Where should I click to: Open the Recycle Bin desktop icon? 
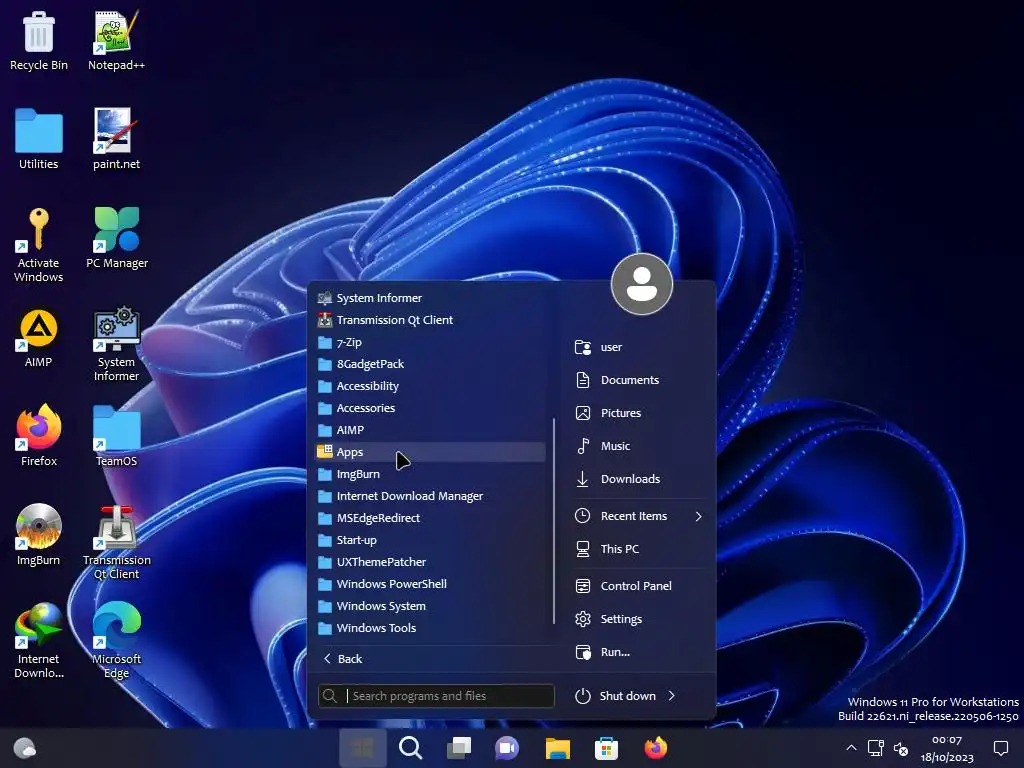click(39, 40)
